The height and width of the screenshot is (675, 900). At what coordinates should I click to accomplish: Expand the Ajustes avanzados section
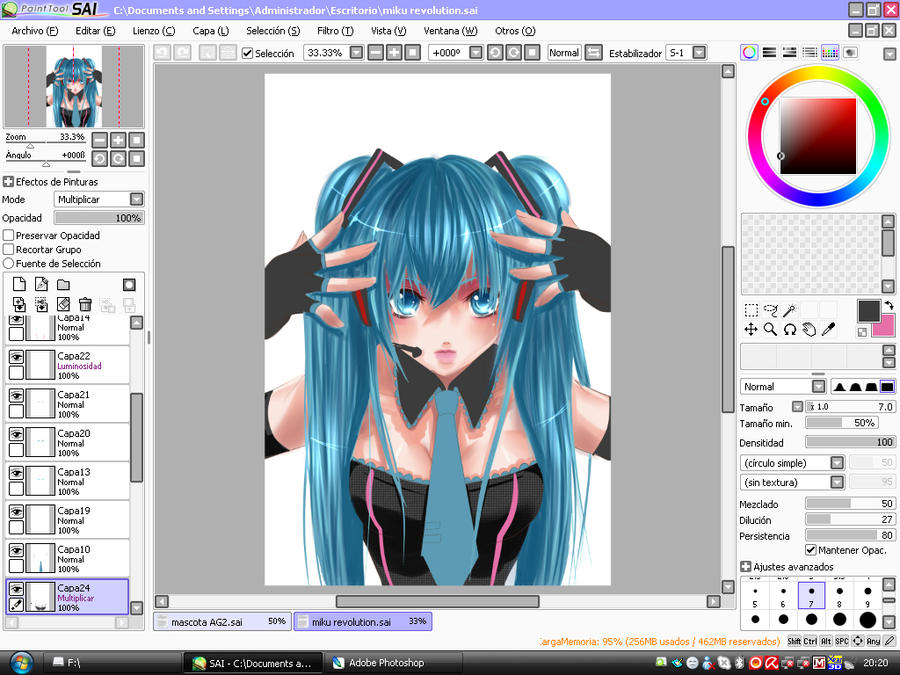pyautogui.click(x=745, y=566)
